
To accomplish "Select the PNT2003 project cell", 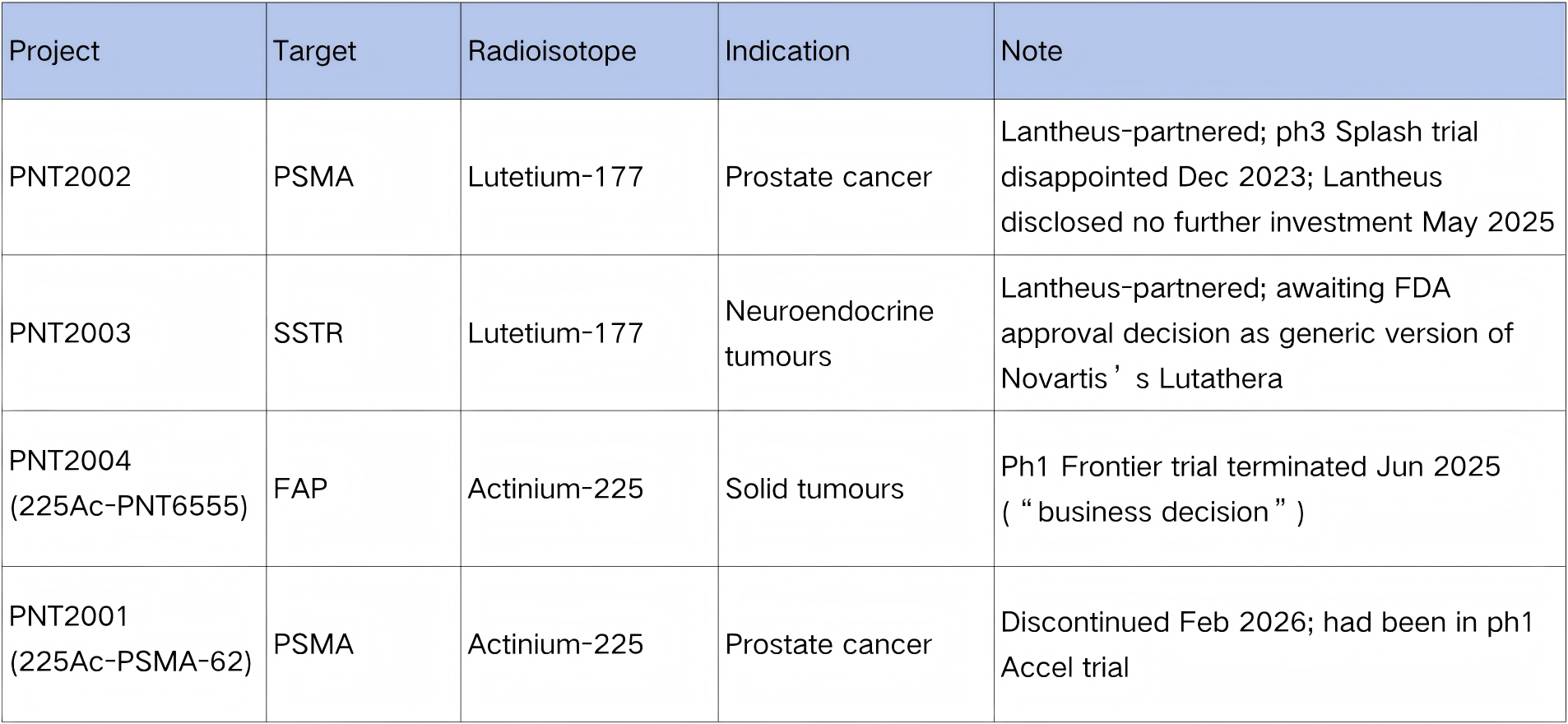I will (70, 333).
